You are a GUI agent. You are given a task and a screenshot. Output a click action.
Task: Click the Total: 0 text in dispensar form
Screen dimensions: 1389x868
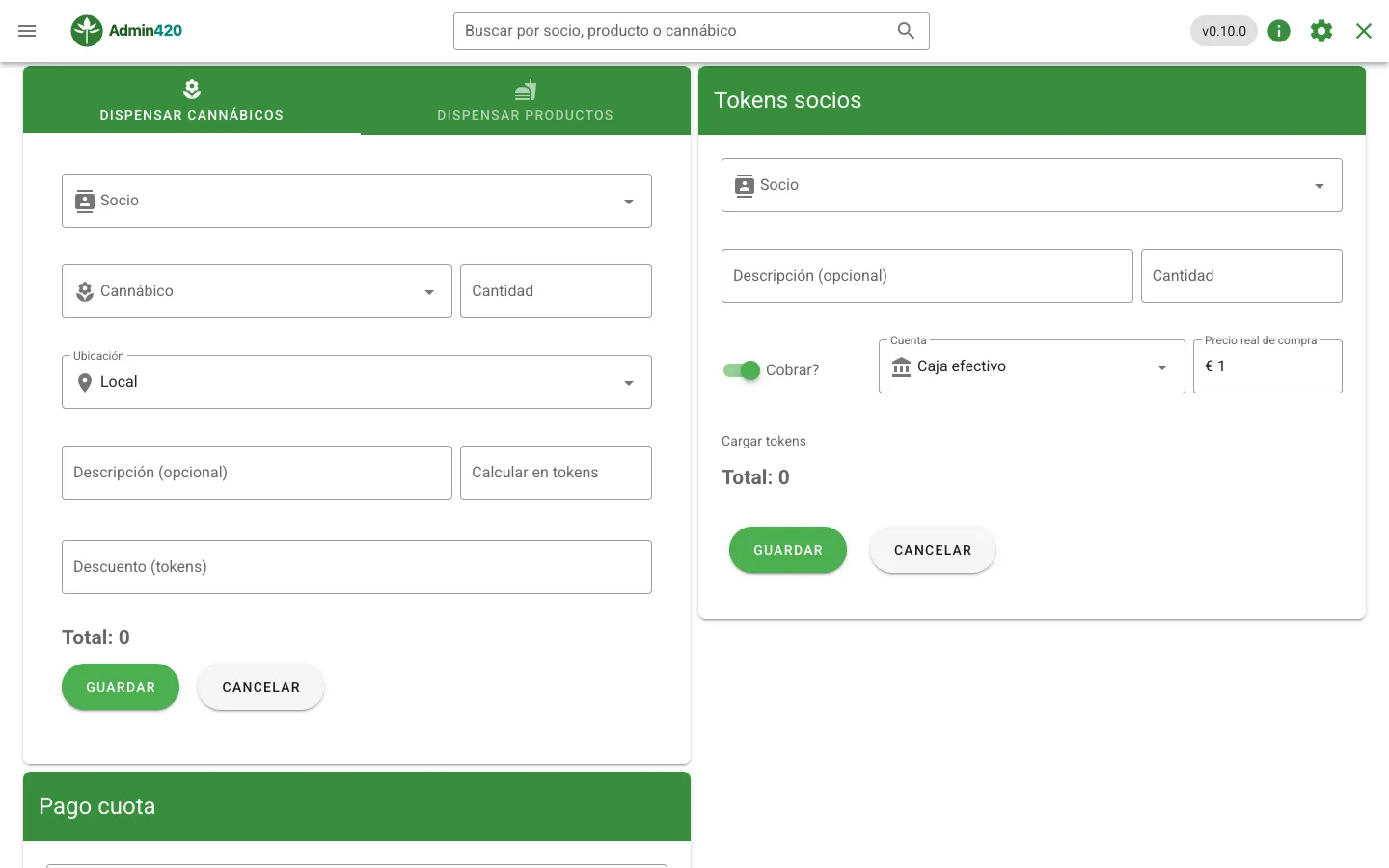pos(95,637)
